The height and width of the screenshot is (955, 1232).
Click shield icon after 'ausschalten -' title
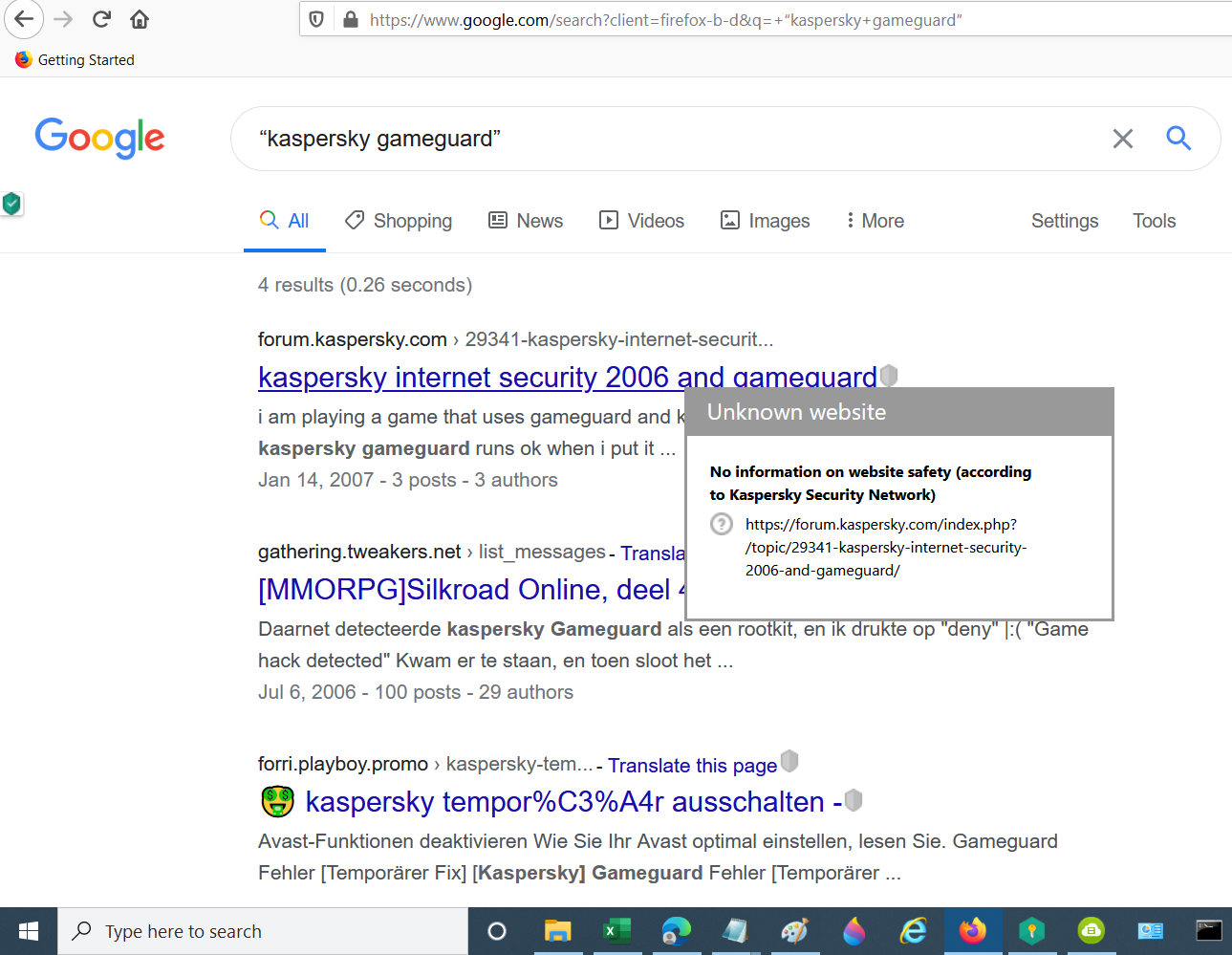point(854,800)
